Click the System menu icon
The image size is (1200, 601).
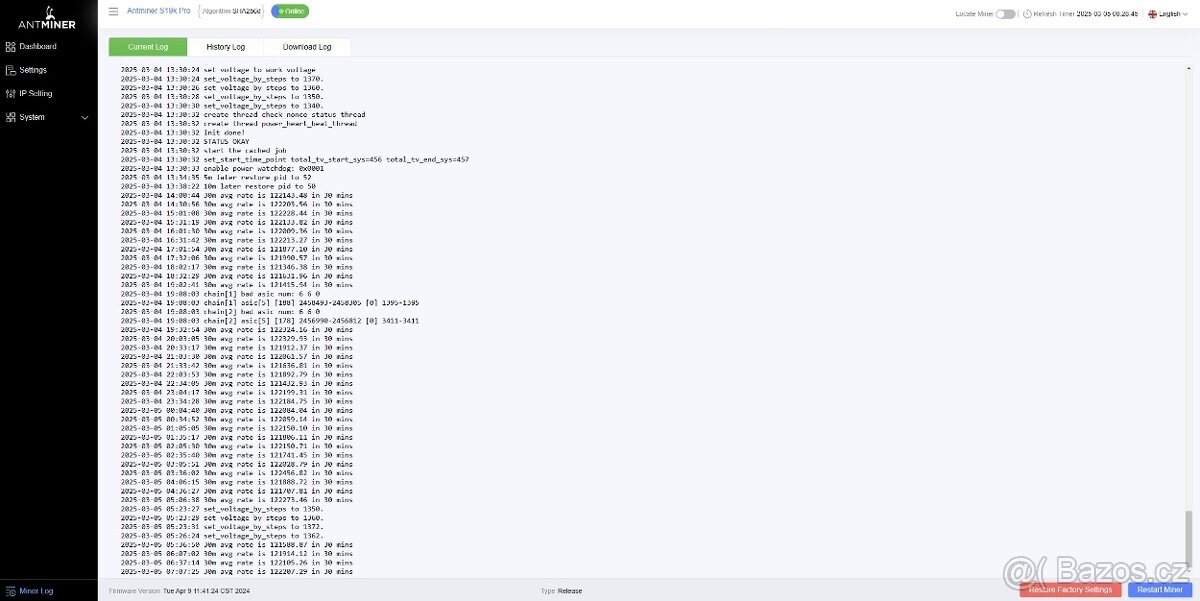(x=11, y=117)
